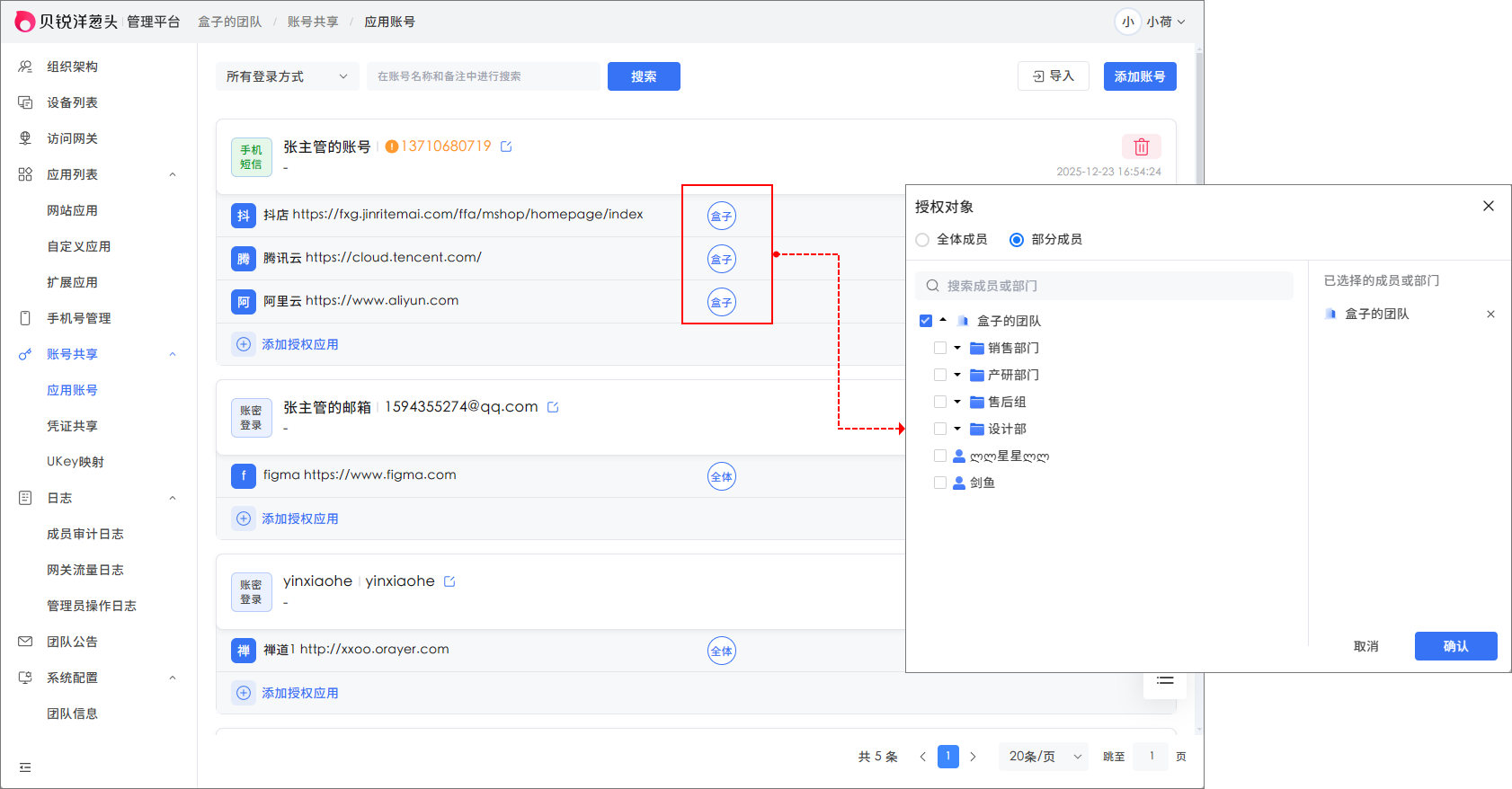Click edit icon next to 13710680719
Image resolution: width=1512 pixels, height=789 pixels.
[x=506, y=146]
